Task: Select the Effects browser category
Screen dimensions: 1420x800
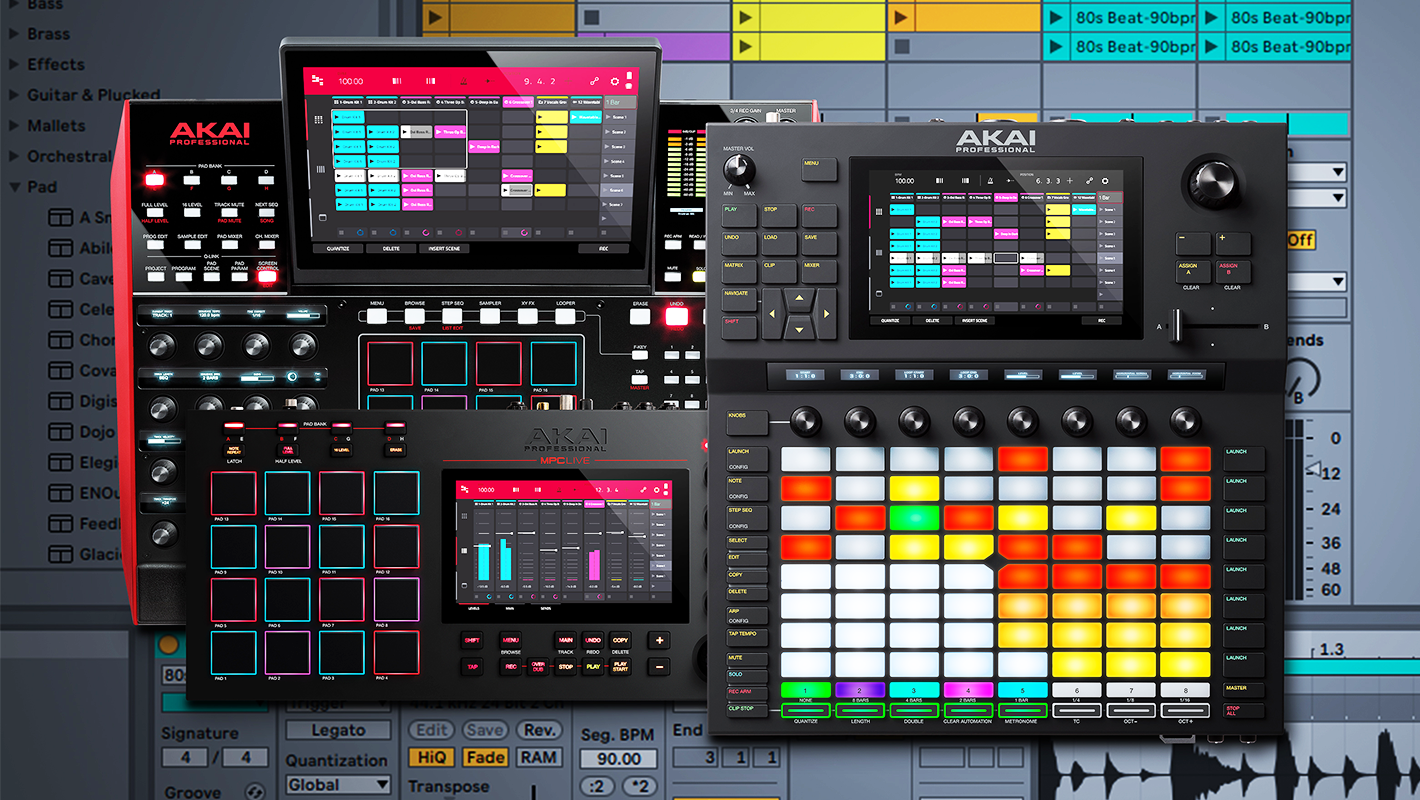Action: [x=55, y=65]
